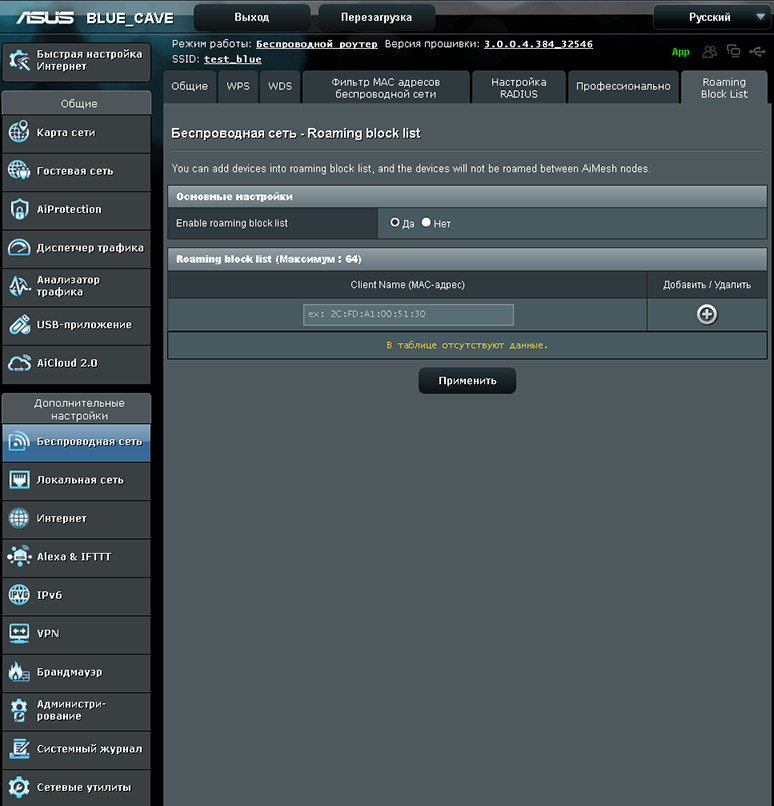This screenshot has height=806, width=774.
Task: Select Нет for roaming block list
Action: click(x=426, y=223)
